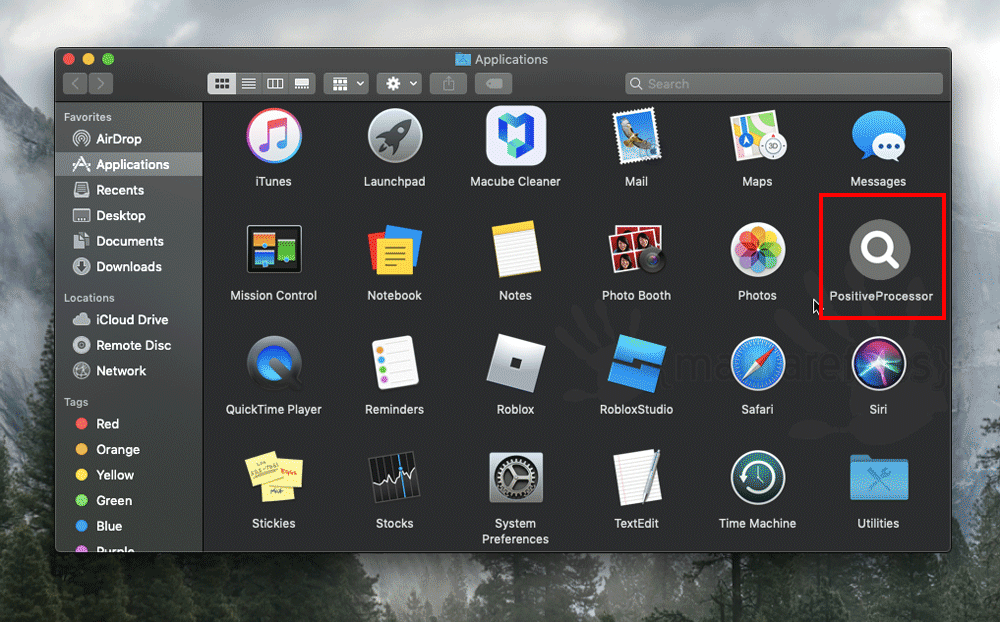Select Remote Disc in the sidebar
This screenshot has height=622, width=1000.
coord(129,344)
